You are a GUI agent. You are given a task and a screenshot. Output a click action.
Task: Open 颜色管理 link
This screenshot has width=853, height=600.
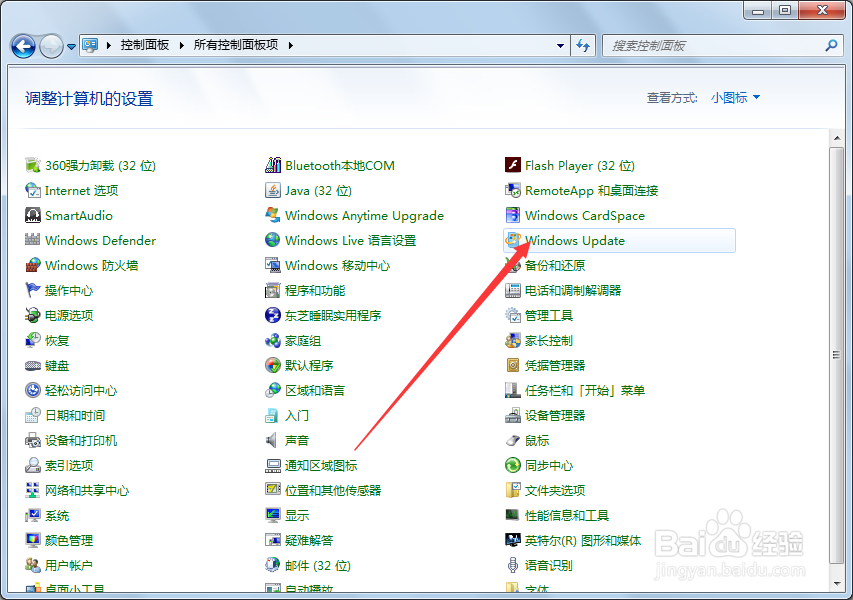69,541
